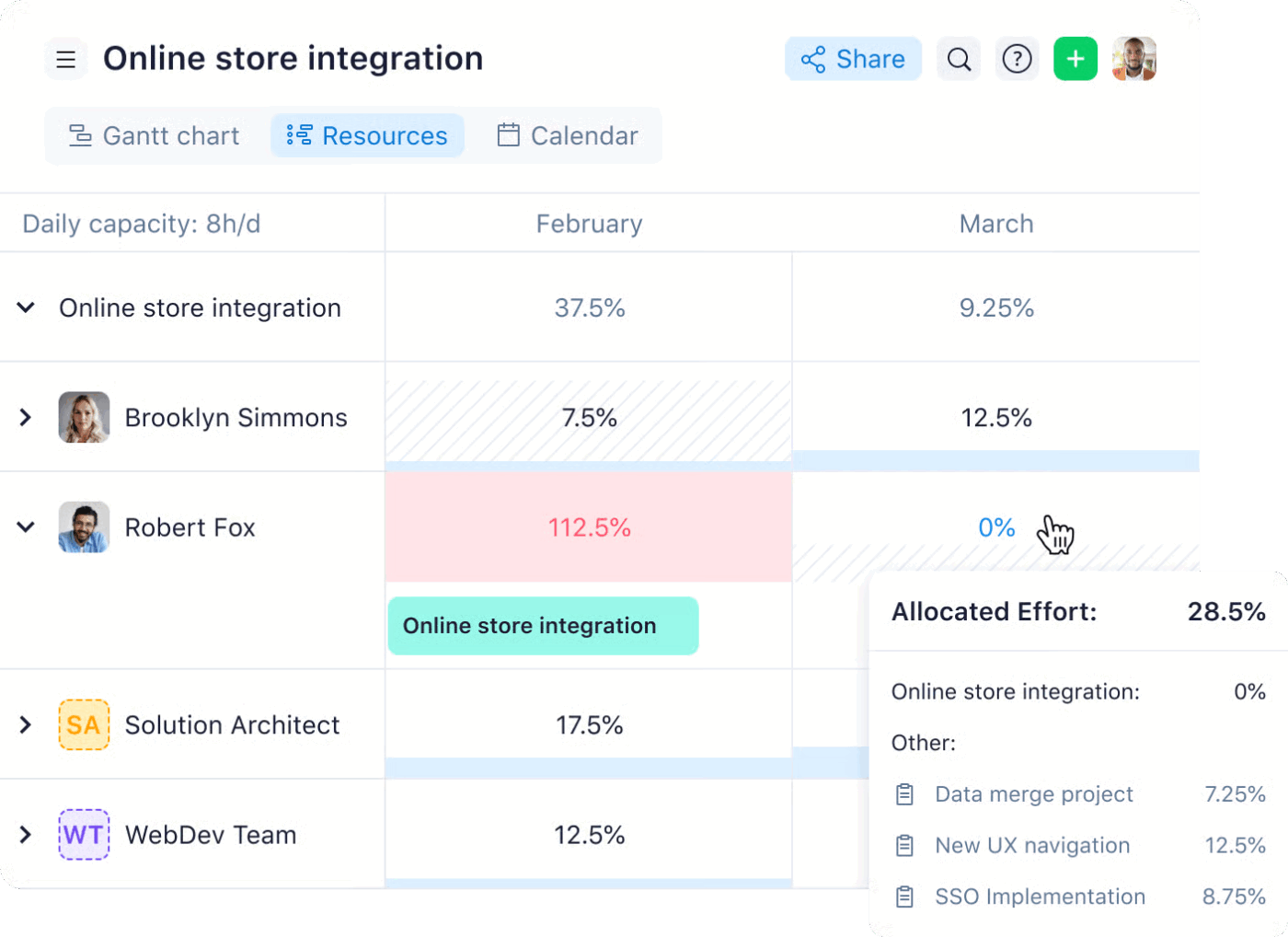
Task: Select the share network icon
Action: tap(813, 58)
